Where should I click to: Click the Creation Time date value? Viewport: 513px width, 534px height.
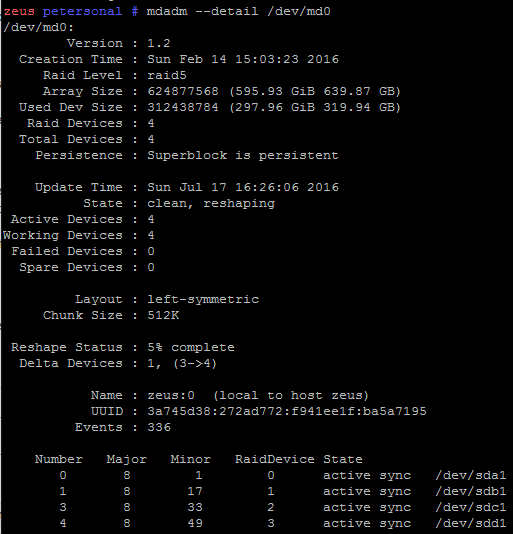pyautogui.click(x=243, y=59)
